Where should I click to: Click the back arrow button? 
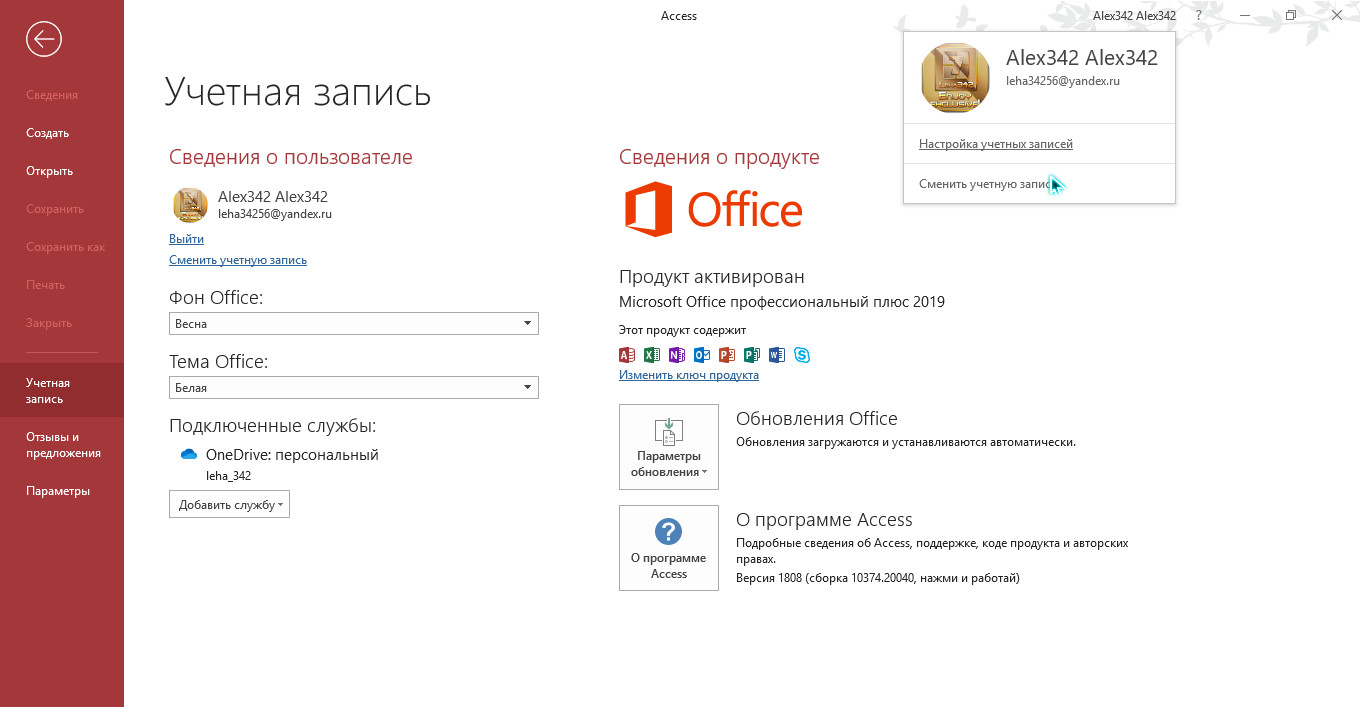pyautogui.click(x=43, y=39)
